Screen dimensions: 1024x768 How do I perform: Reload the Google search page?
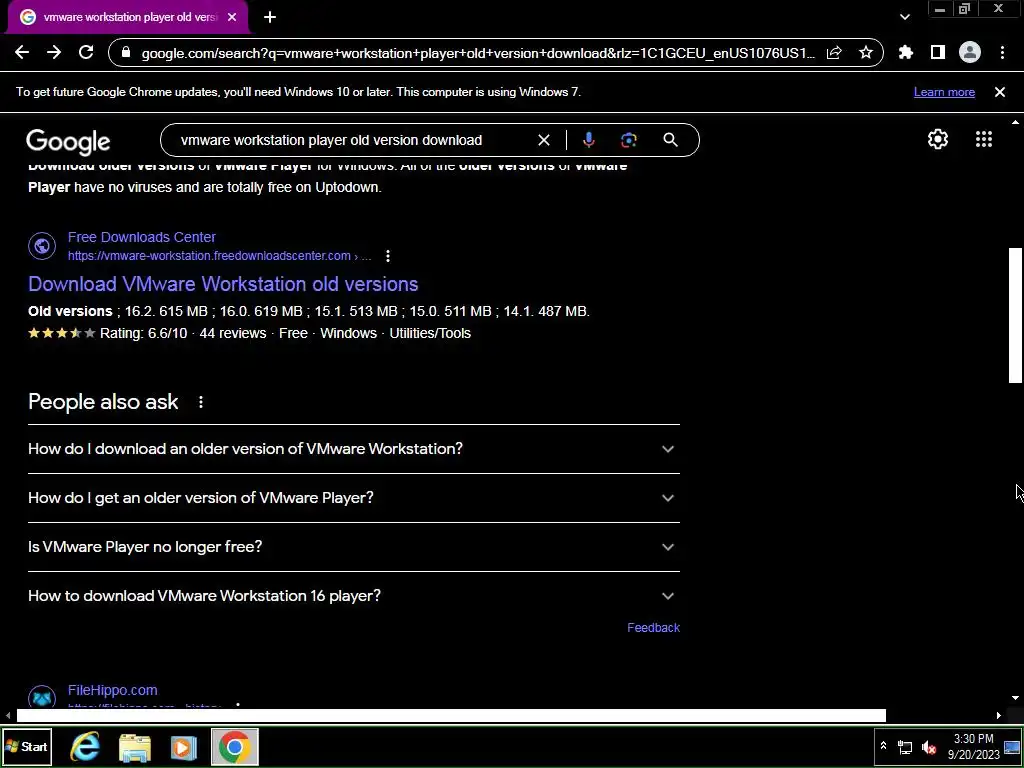[x=86, y=53]
